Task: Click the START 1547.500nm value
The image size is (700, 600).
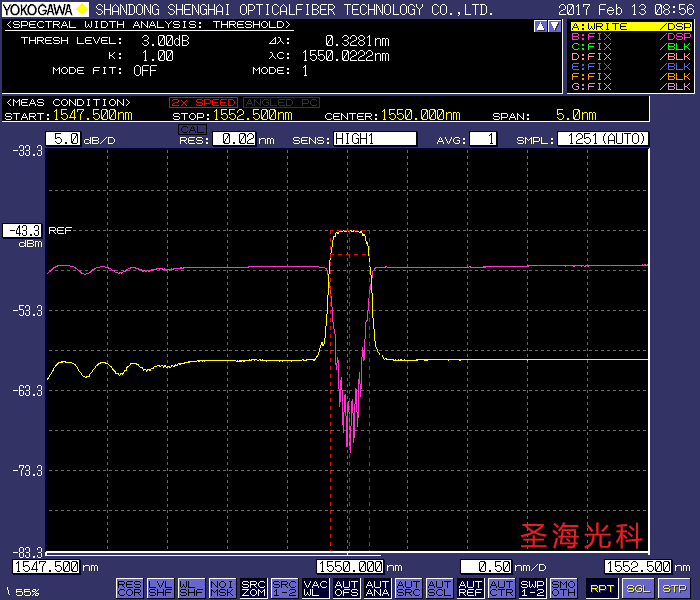Action: click(x=93, y=115)
